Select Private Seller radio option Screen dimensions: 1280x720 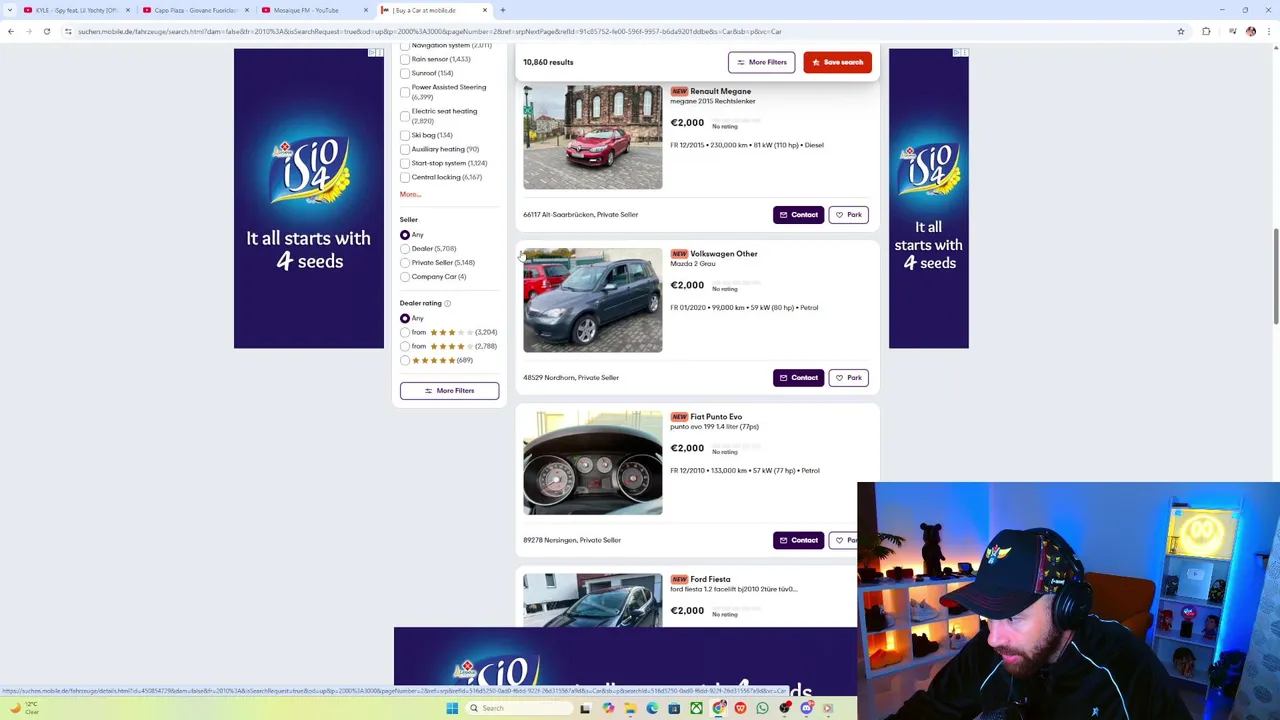click(405, 262)
